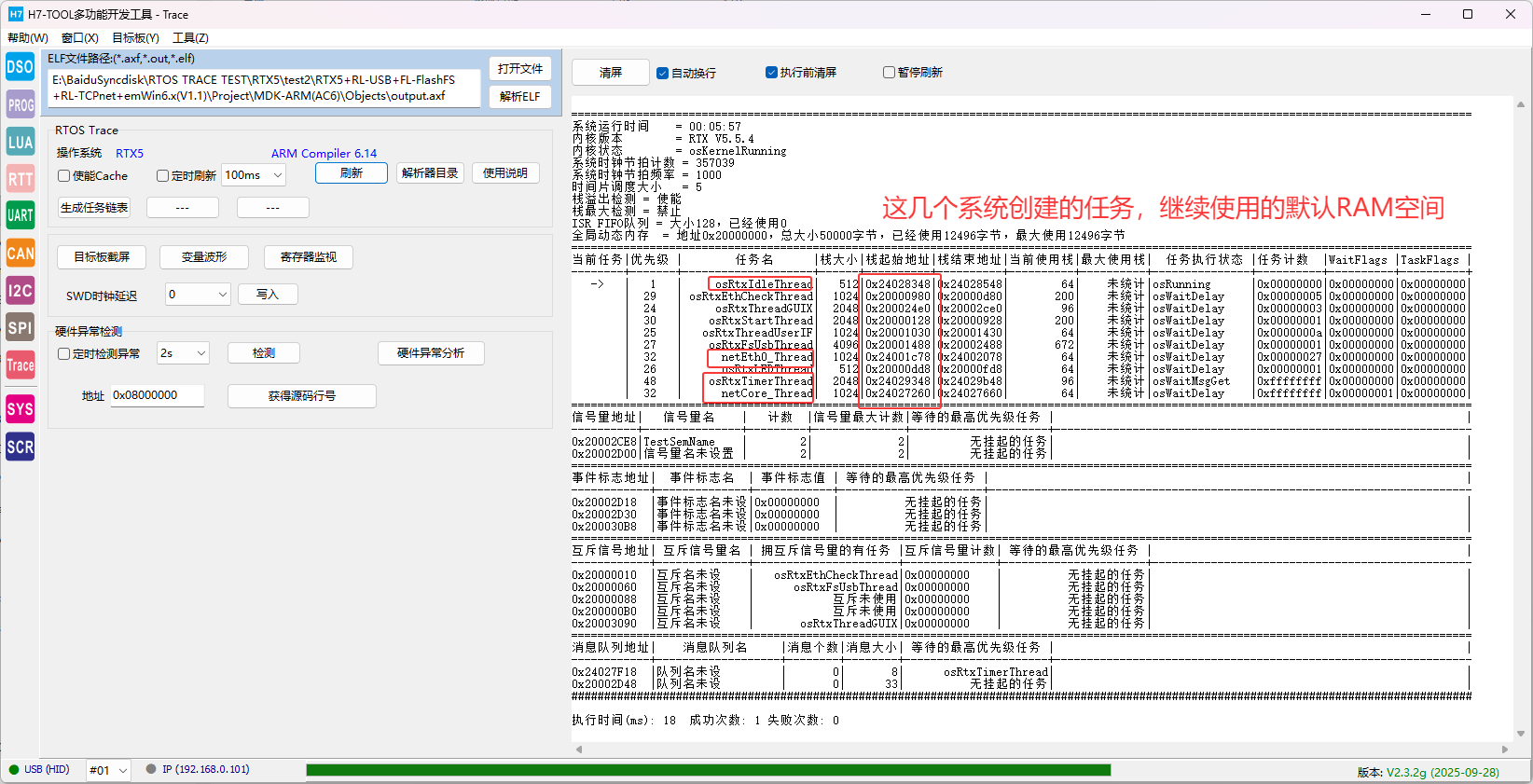Screen dimensions: 1533x784
Task: Select the PROG programmer icon
Action: click(20, 104)
